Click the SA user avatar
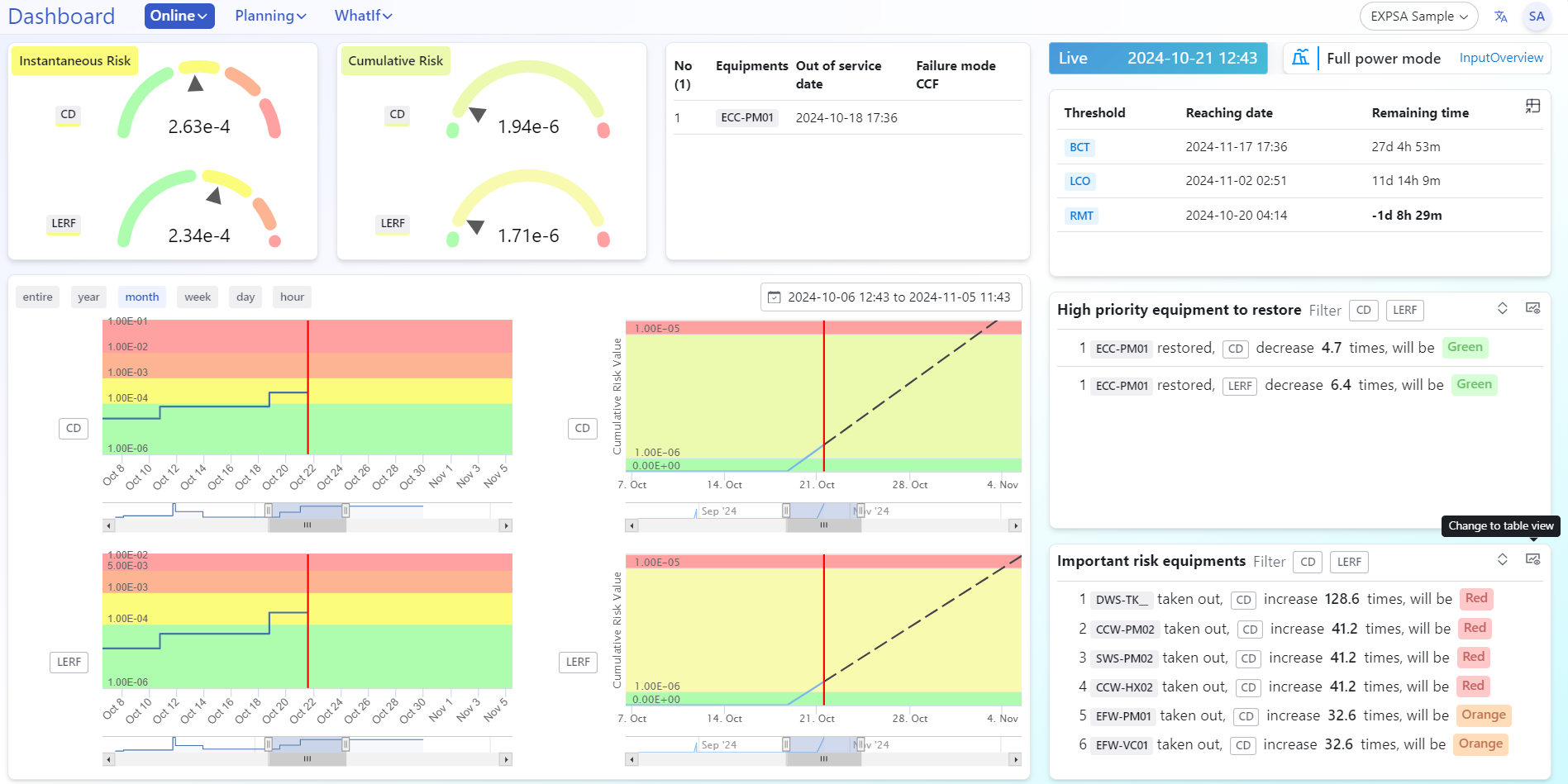This screenshot has height=784, width=1568. tap(1537, 16)
